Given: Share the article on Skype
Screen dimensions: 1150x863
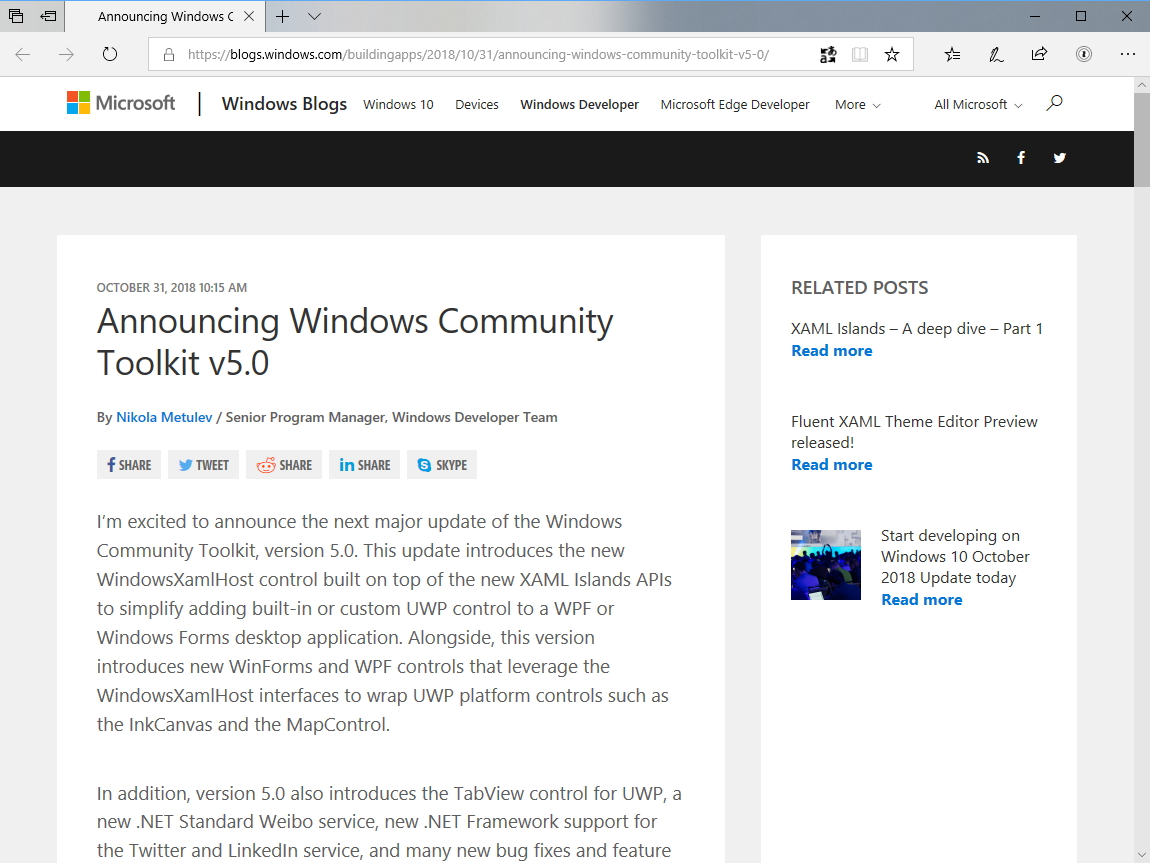Looking at the screenshot, I should click(x=441, y=464).
